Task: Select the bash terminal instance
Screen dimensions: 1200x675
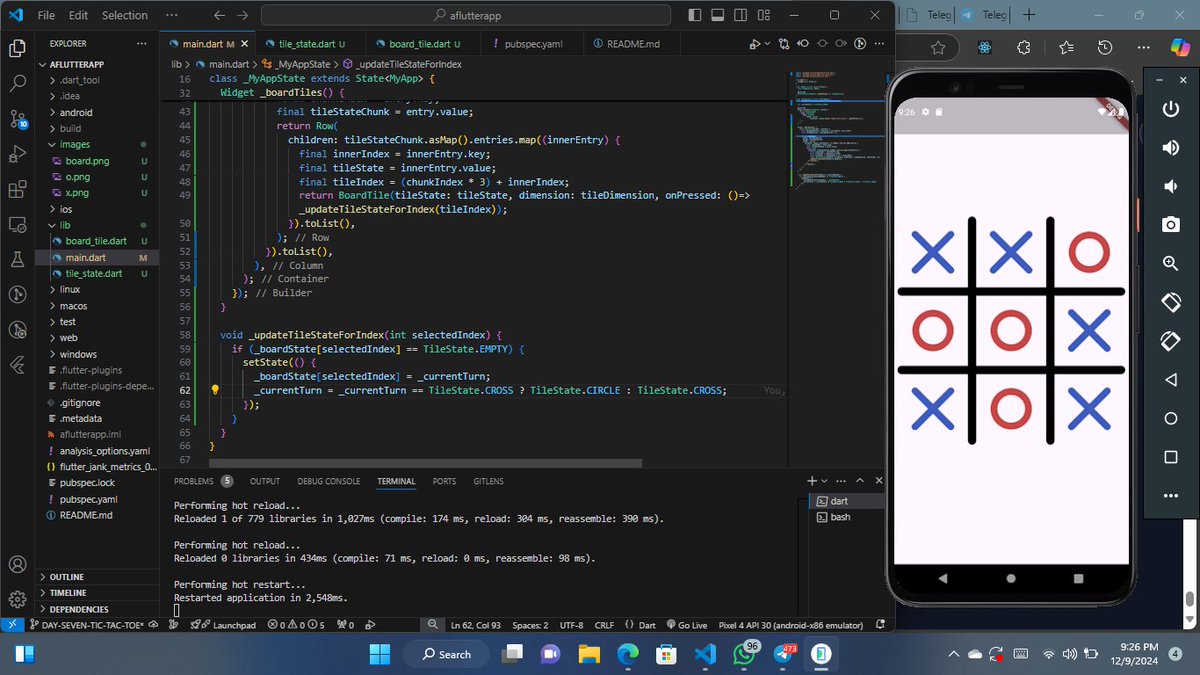Action: (838, 517)
